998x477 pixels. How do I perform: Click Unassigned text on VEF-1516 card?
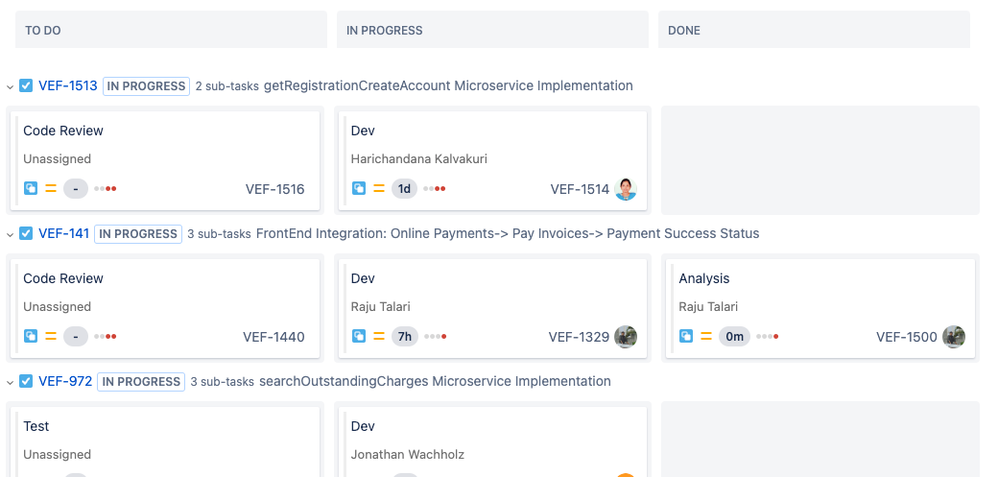point(57,159)
